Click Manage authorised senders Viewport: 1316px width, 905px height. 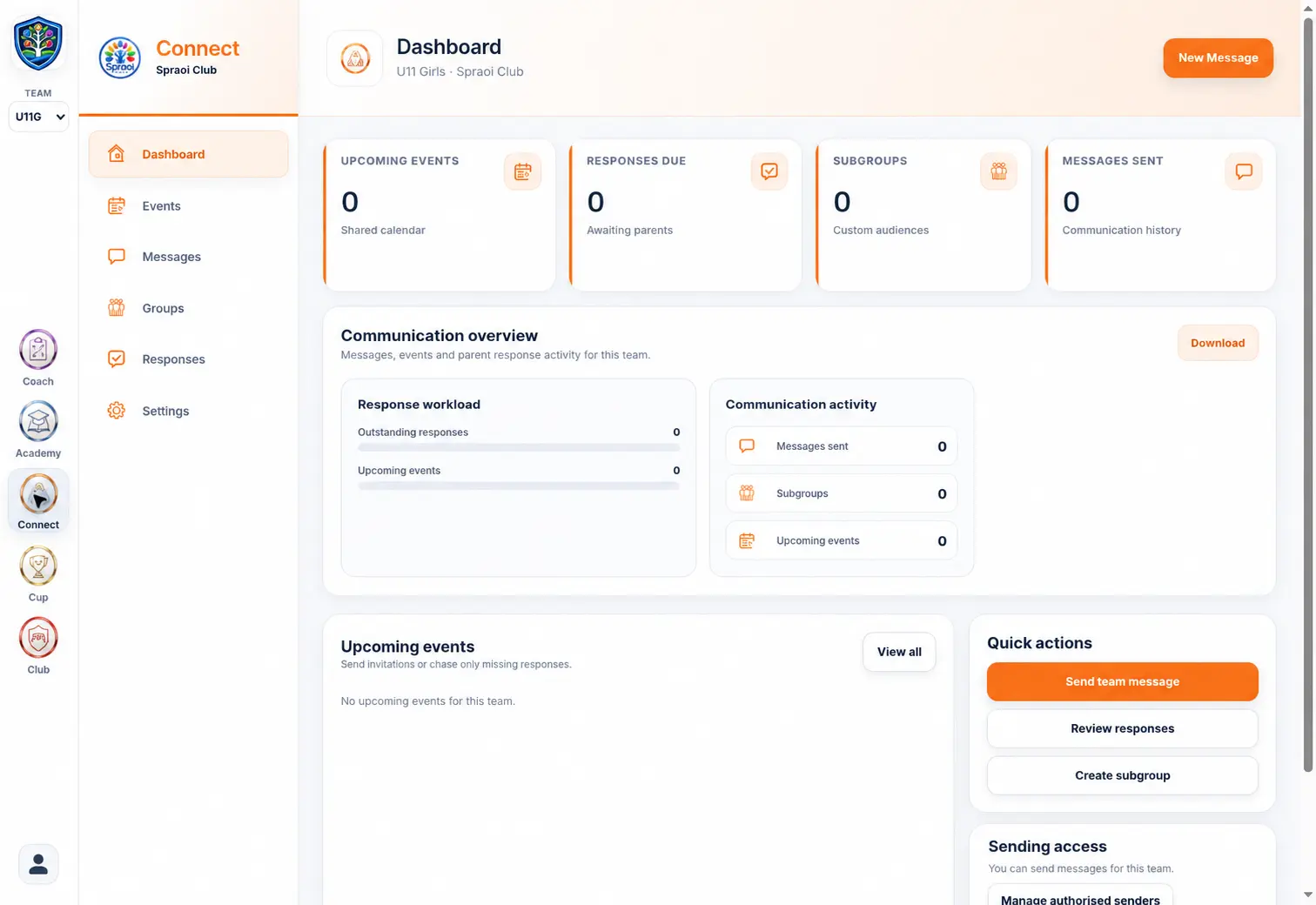1080,895
